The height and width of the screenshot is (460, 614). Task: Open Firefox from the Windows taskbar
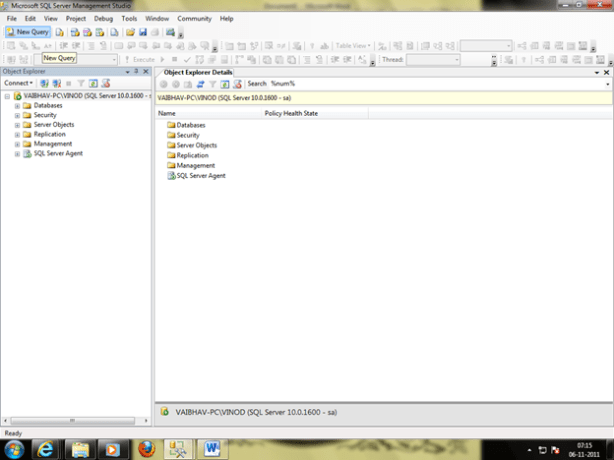(x=148, y=447)
